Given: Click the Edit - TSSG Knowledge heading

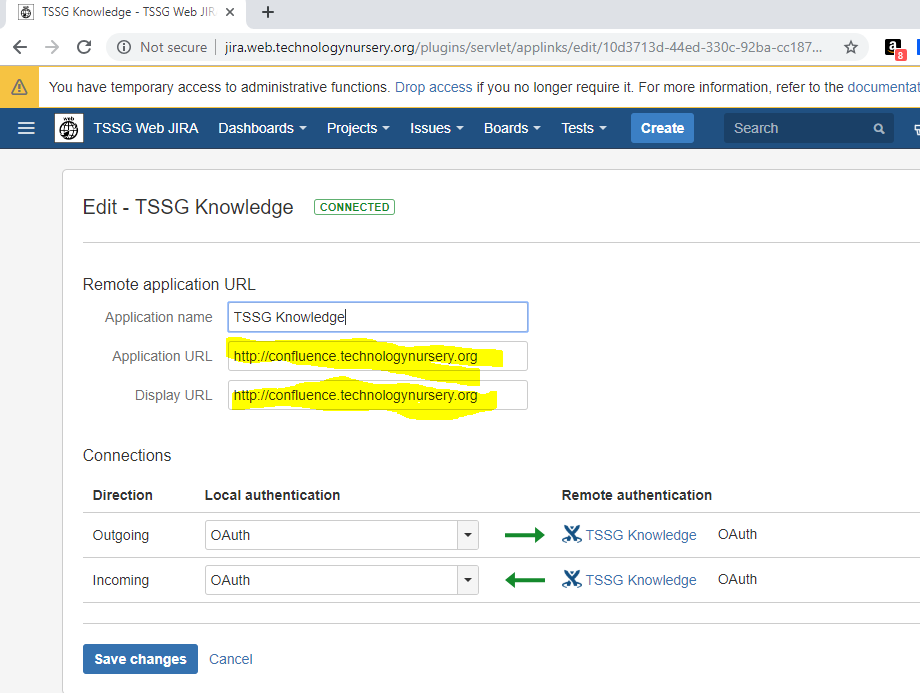Looking at the screenshot, I should click(x=188, y=207).
